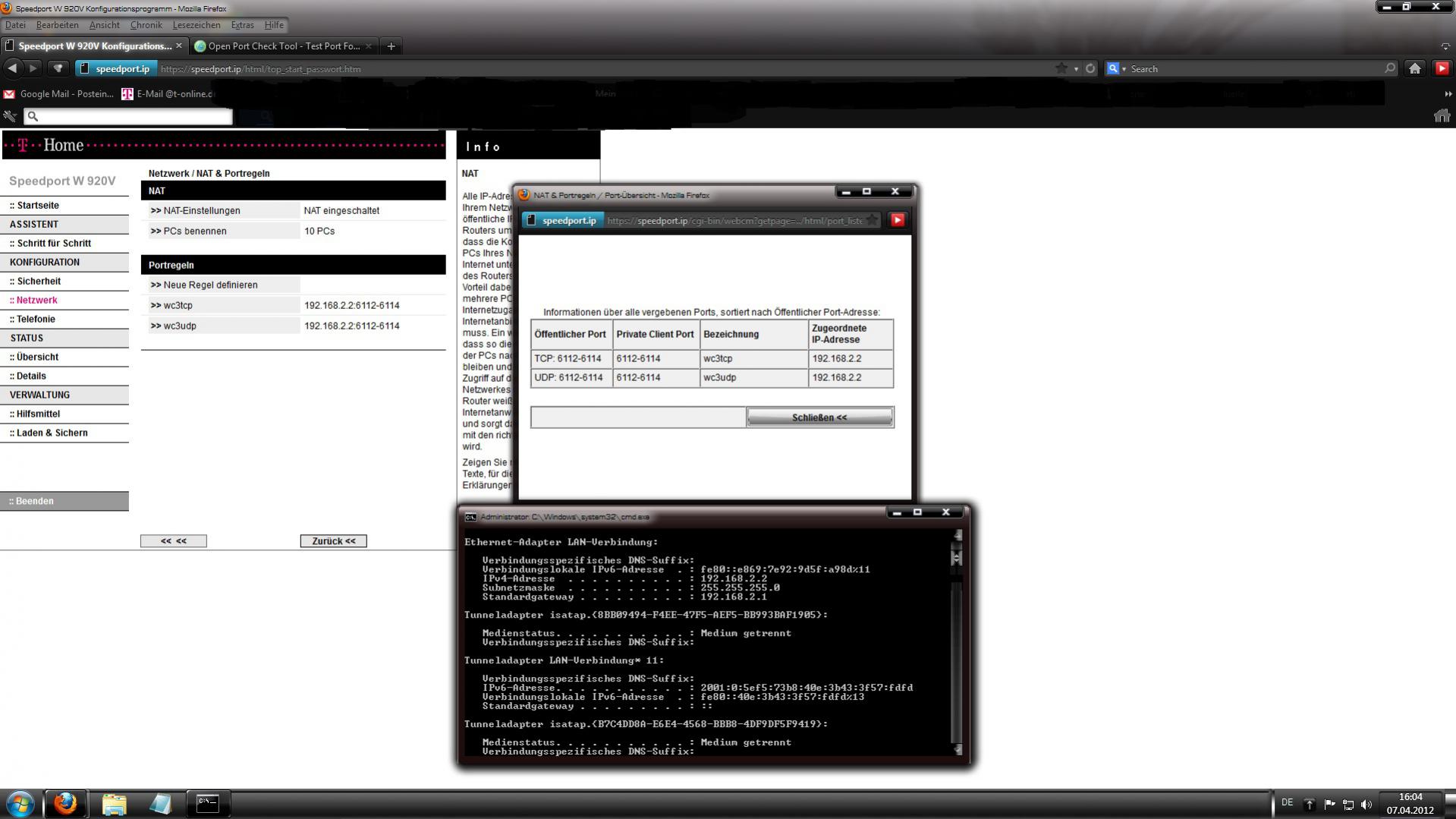Click the popup window's speedport.ip identity button
Viewport: 1456px width, 819px height.
[563, 221]
